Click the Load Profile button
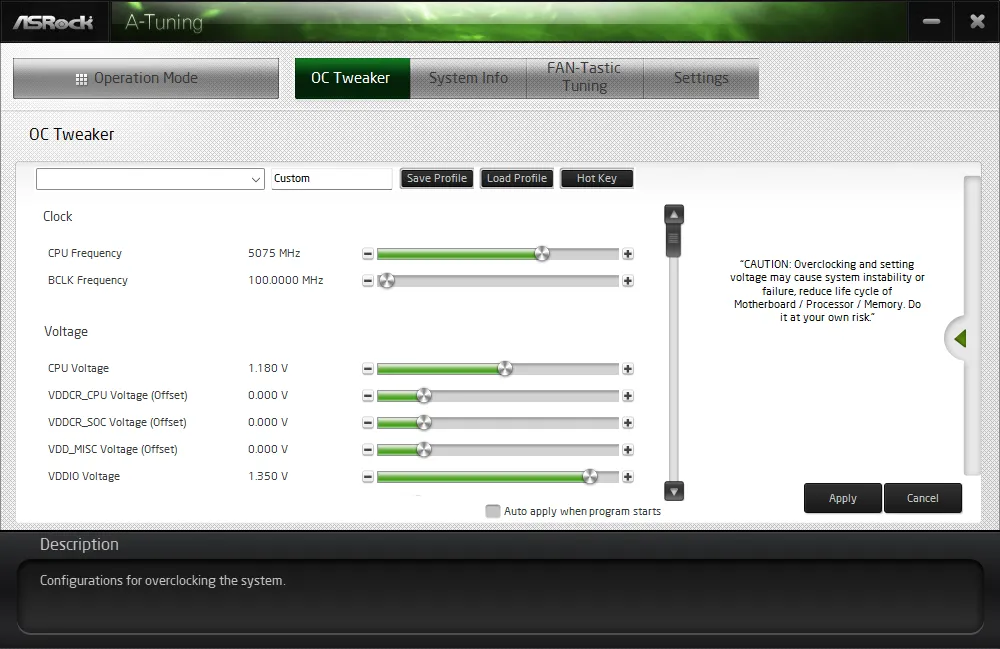Image resolution: width=1000 pixels, height=649 pixels. tap(517, 179)
